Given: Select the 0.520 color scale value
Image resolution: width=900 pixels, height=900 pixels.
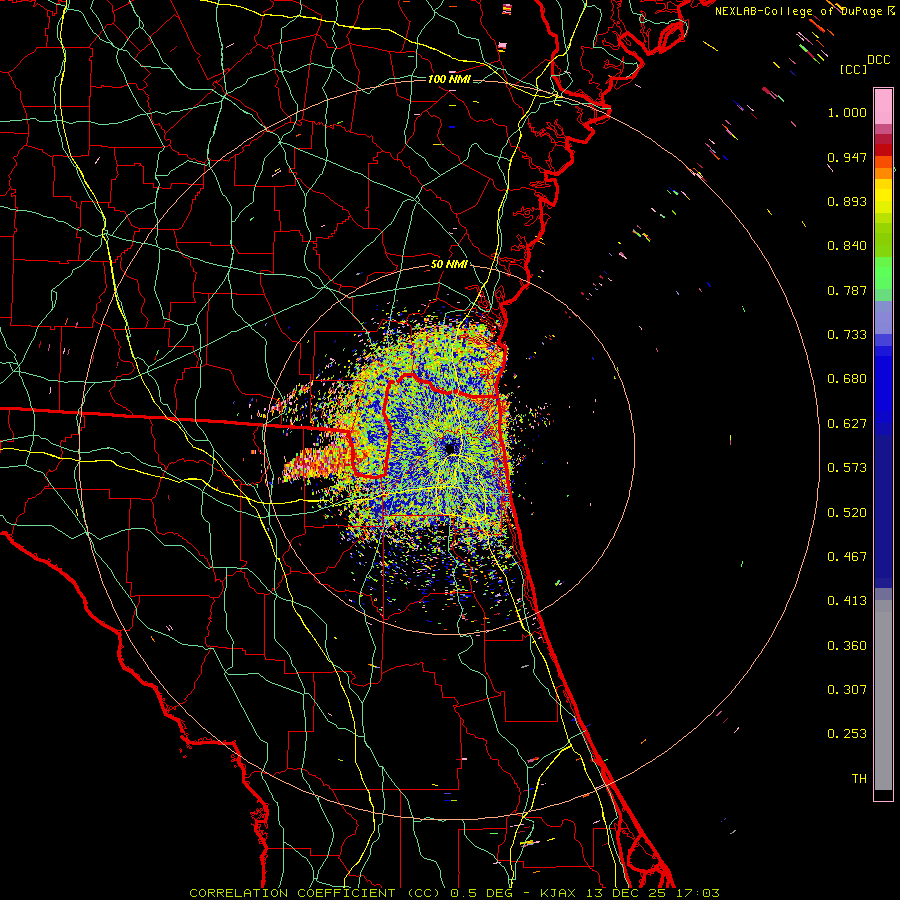Looking at the screenshot, I should (x=847, y=513).
